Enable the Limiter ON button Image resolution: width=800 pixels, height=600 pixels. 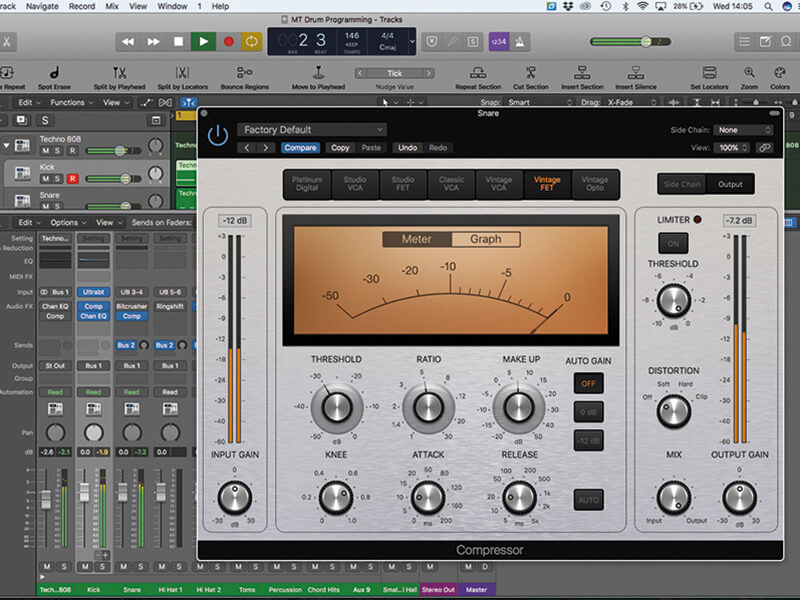pos(672,243)
